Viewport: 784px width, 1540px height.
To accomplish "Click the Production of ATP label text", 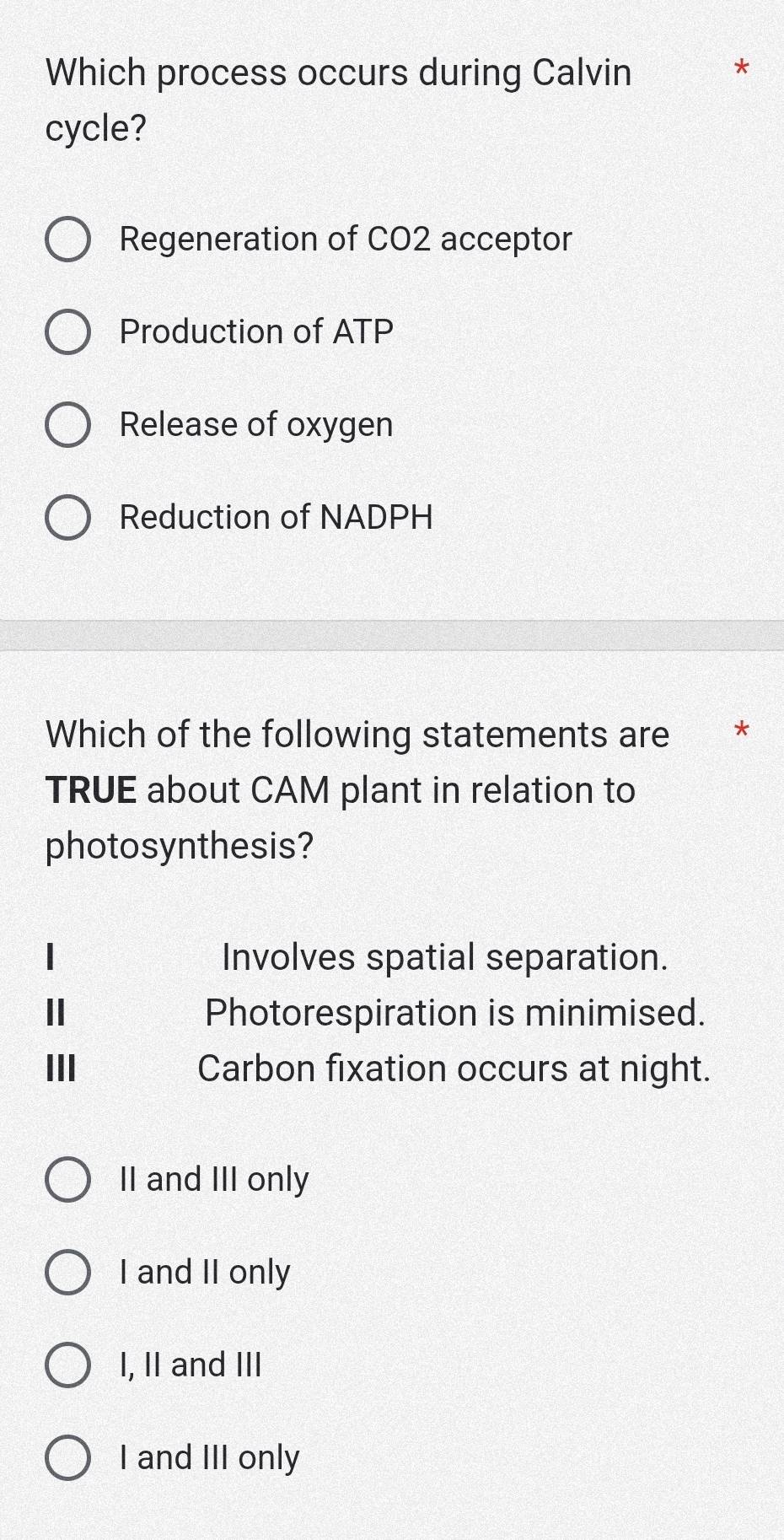I will (256, 331).
